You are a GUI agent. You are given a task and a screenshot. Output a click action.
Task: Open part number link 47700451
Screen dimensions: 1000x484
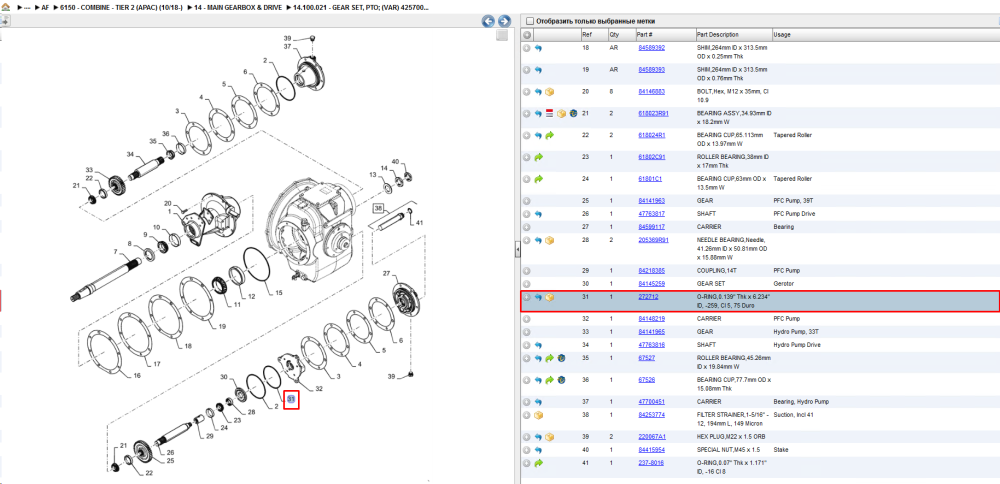[652, 402]
